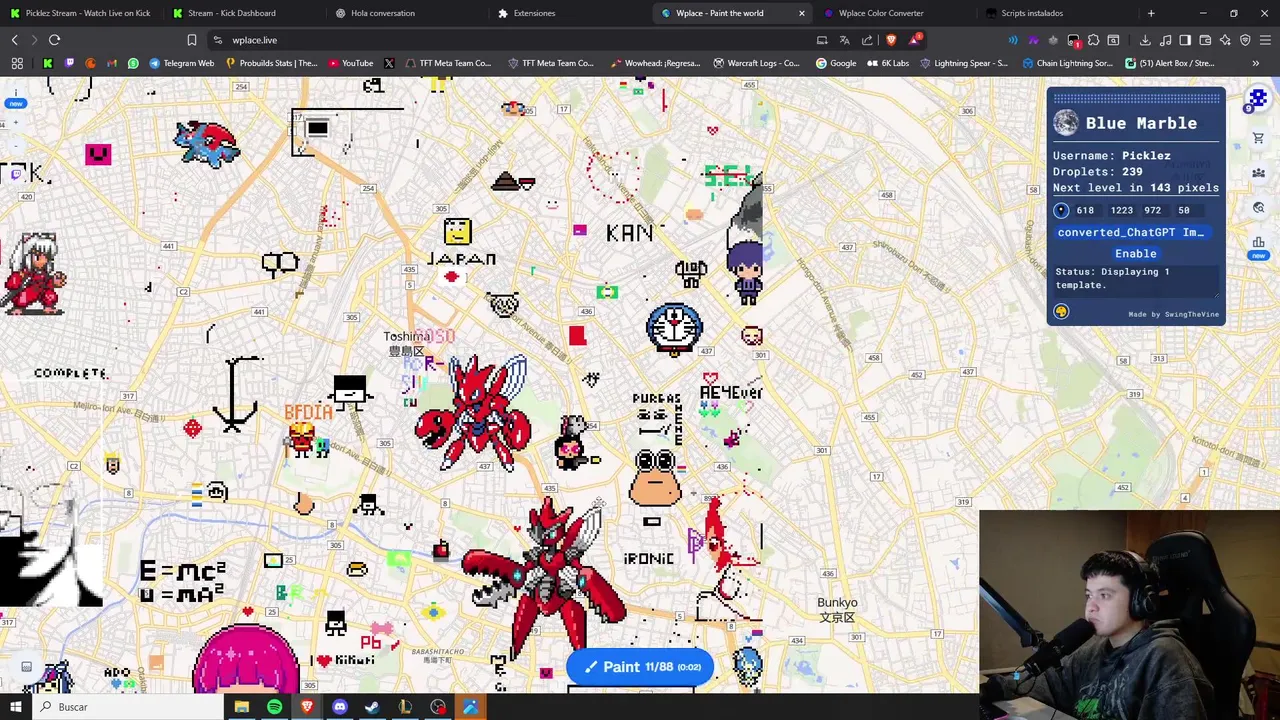1280x720 pixels.
Task: Open the wplace leaderboard chart icon
Action: 1258,243
